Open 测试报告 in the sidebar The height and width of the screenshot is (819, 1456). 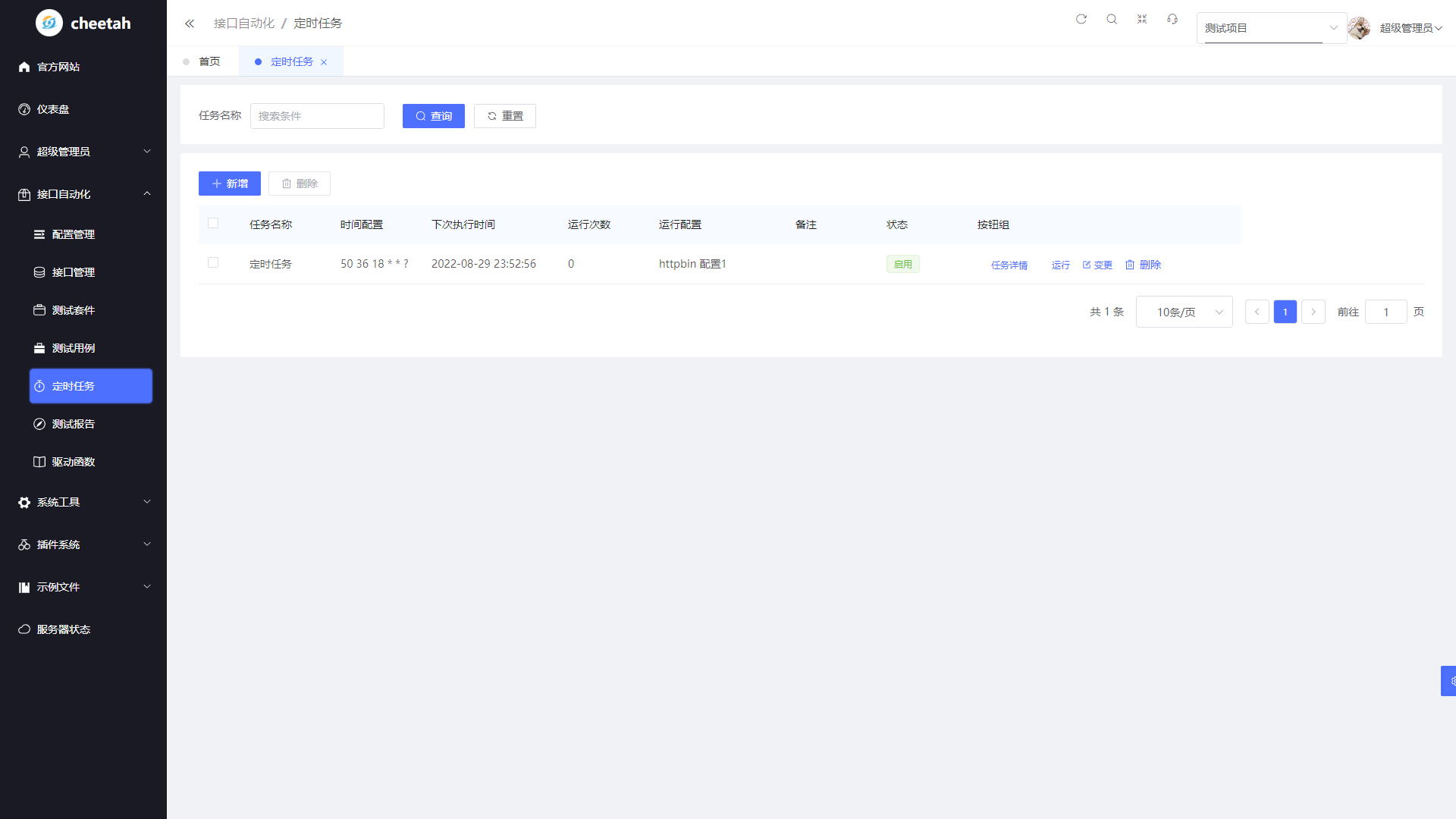74,424
